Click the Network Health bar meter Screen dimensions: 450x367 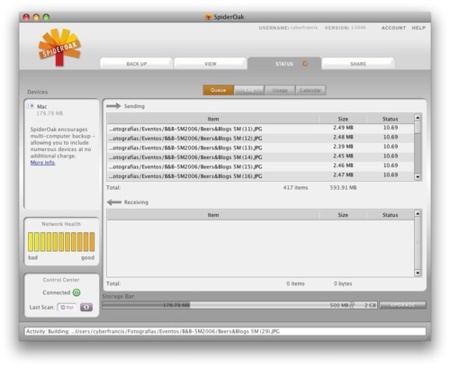[x=61, y=242]
